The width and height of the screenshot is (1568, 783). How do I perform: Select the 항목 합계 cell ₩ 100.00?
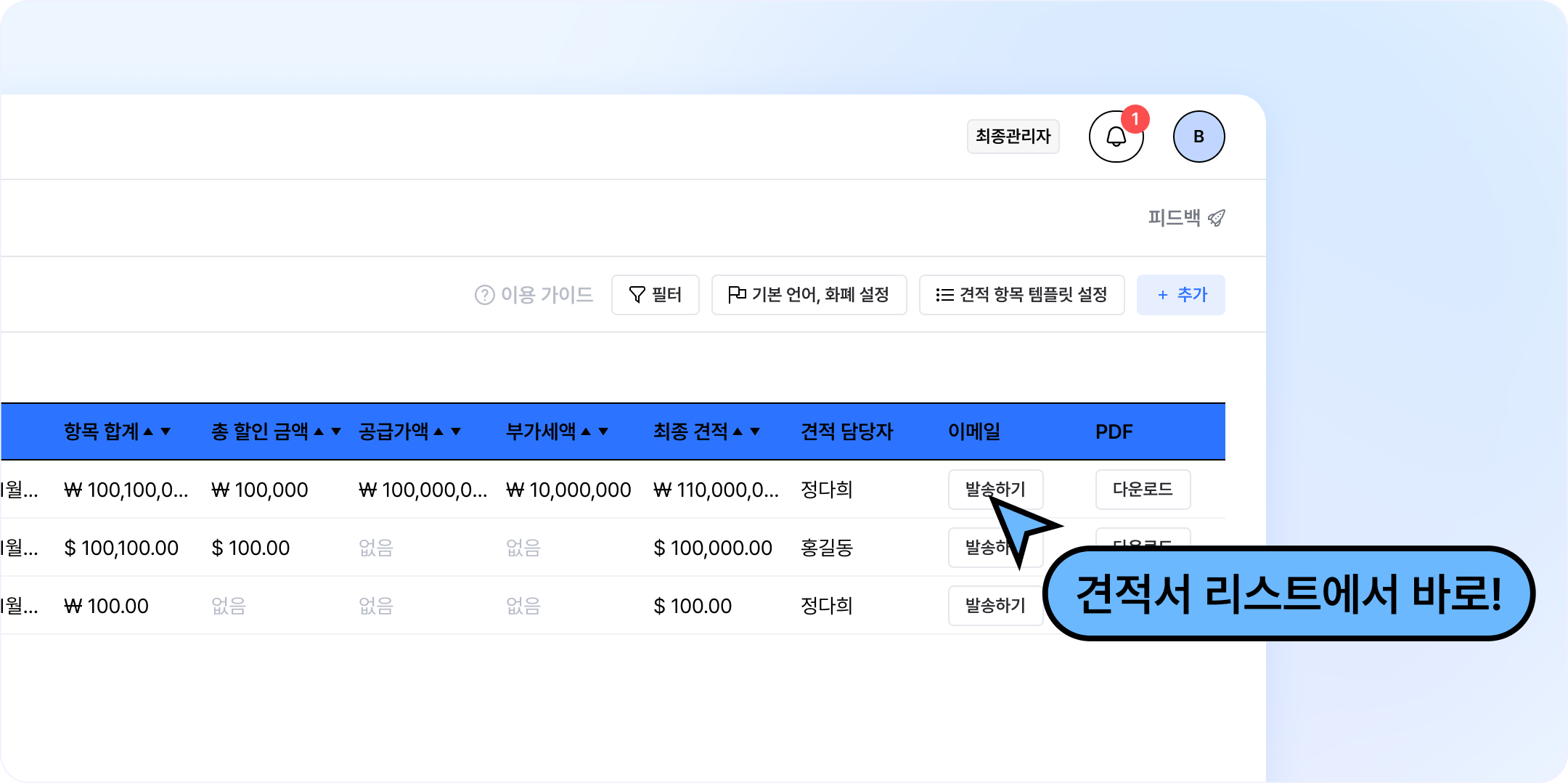(106, 606)
